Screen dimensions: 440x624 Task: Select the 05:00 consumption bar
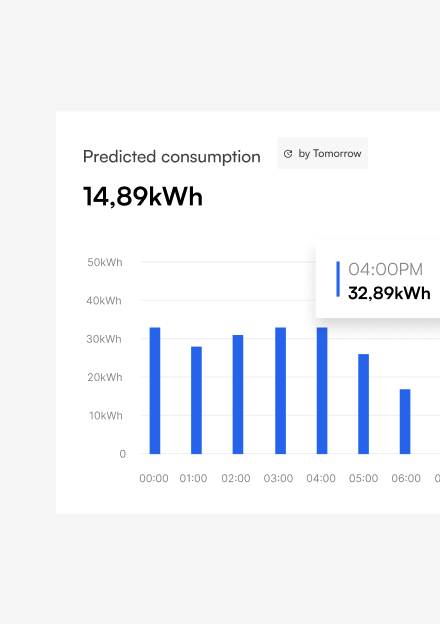[364, 404]
